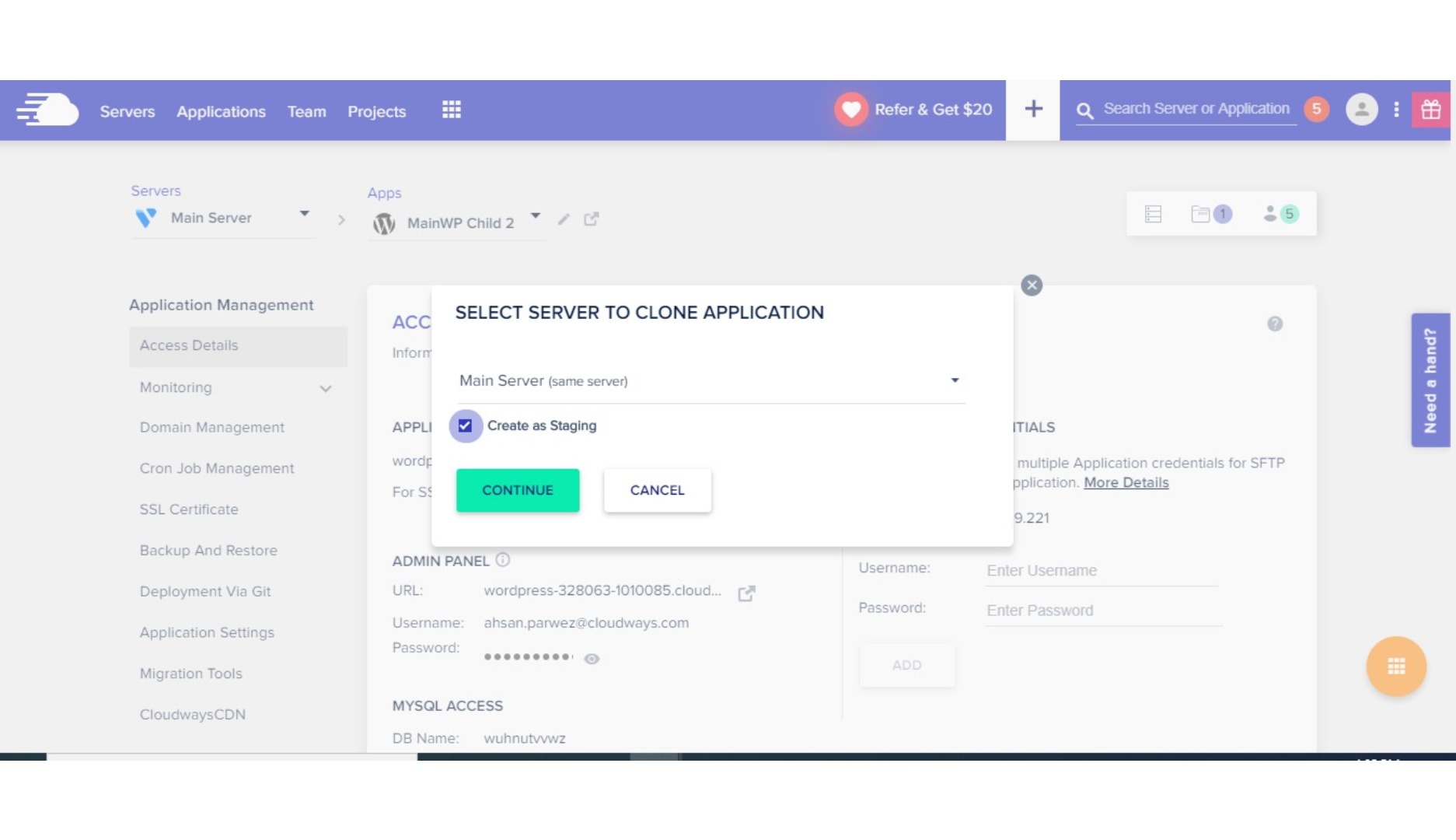Click the Enter Username field
1456x840 pixels.
click(1102, 571)
